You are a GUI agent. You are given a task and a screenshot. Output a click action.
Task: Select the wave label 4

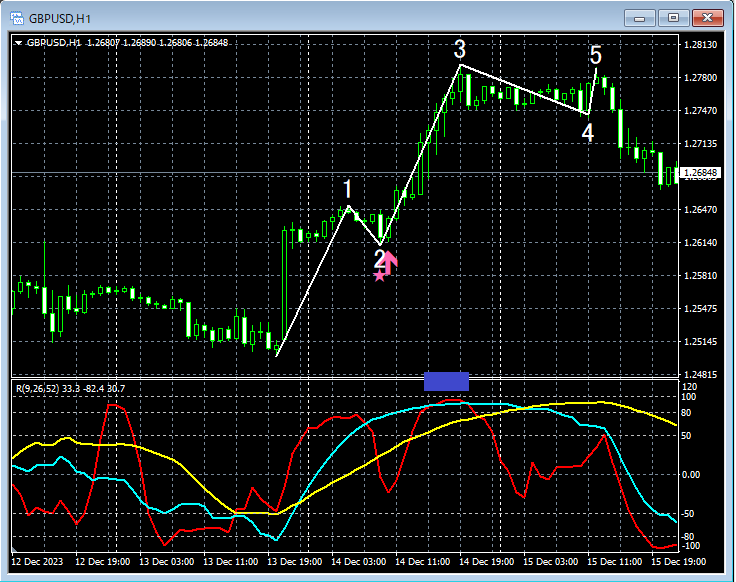pyautogui.click(x=588, y=133)
